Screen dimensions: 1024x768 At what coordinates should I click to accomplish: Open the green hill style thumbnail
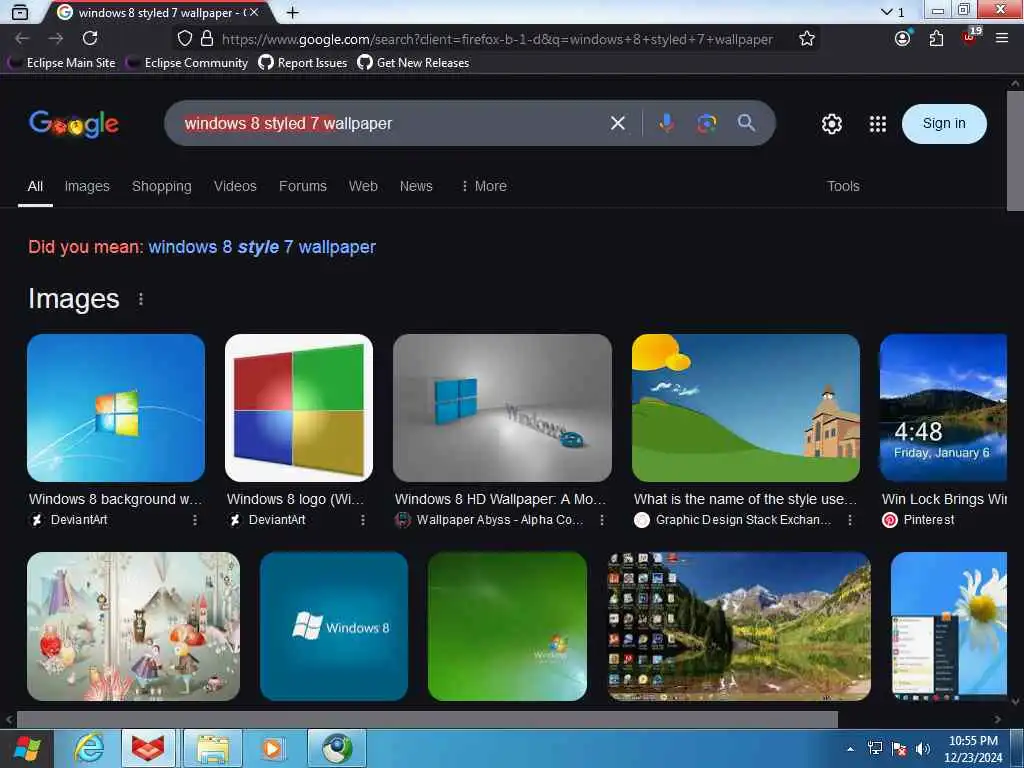tap(746, 408)
